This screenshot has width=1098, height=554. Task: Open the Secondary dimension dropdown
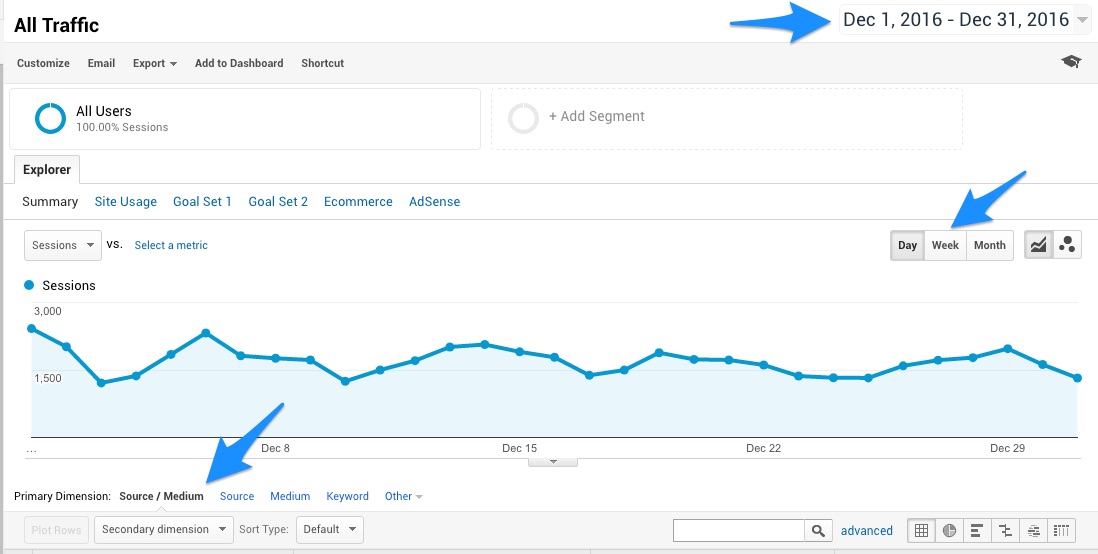pos(164,529)
